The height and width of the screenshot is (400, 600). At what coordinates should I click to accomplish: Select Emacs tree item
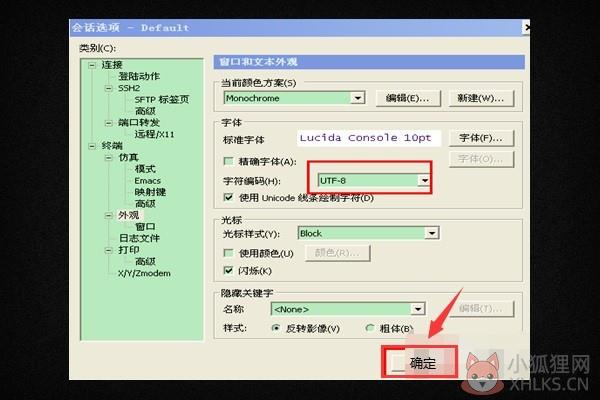(x=147, y=181)
